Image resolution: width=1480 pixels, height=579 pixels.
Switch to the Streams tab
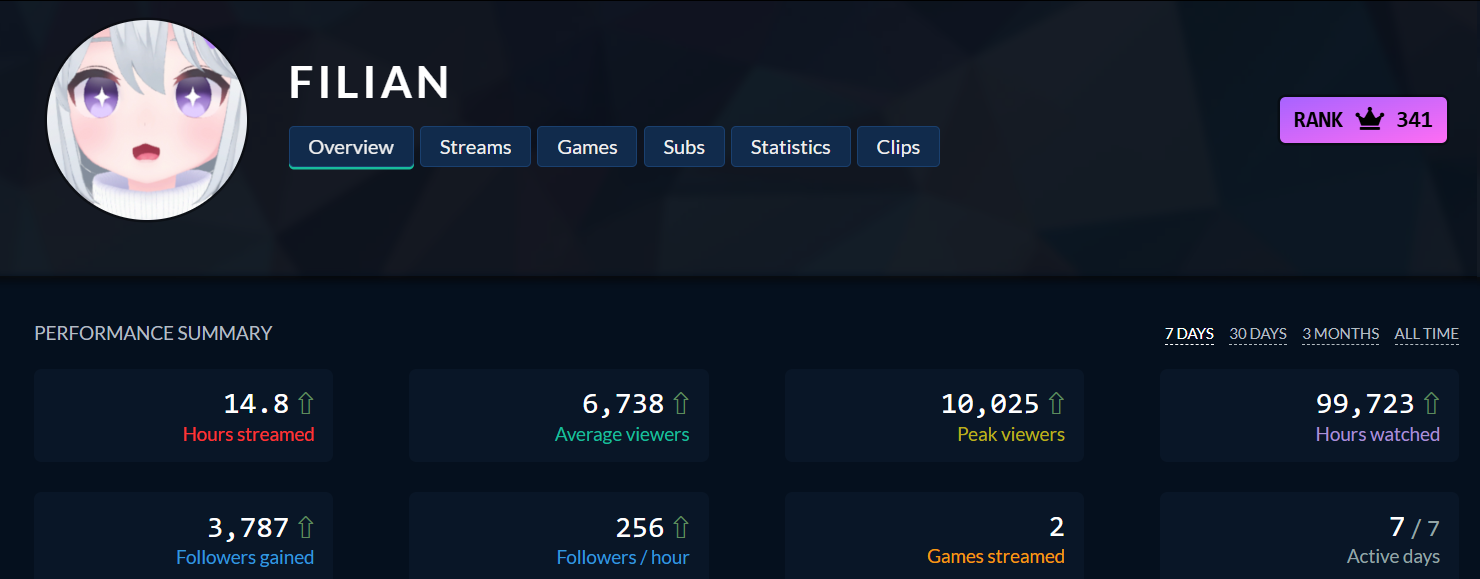tap(475, 147)
